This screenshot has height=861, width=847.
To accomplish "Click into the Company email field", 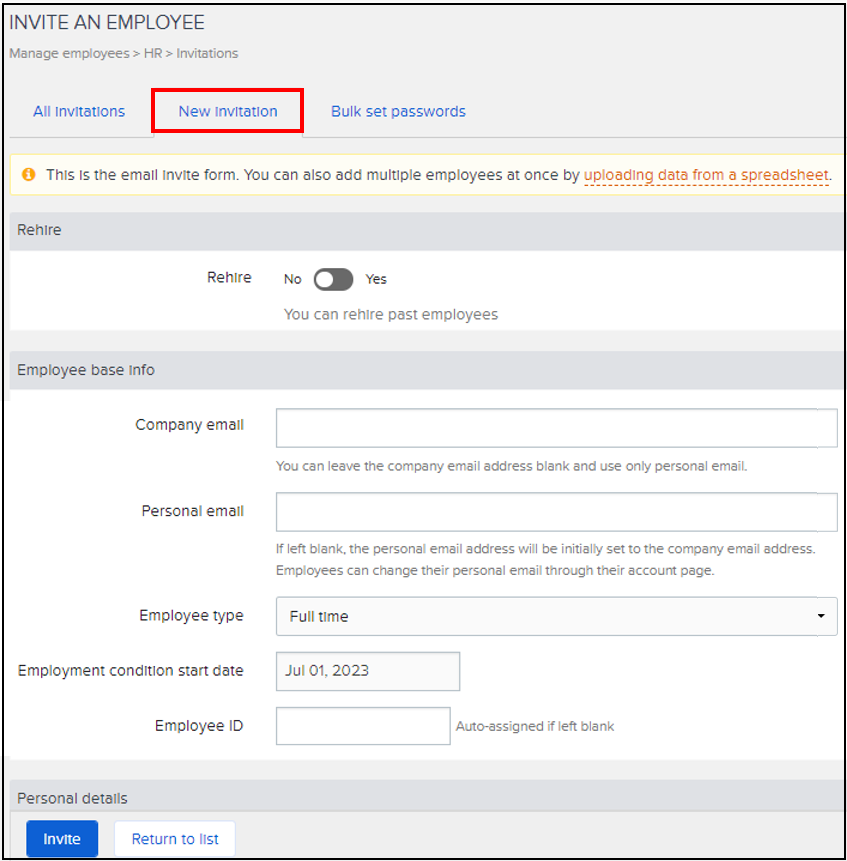I will (556, 428).
